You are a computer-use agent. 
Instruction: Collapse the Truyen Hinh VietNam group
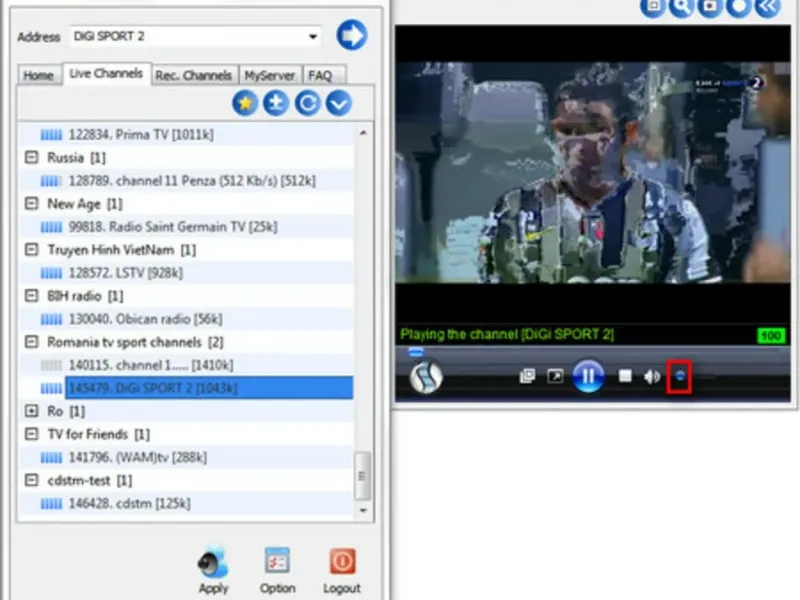click(32, 249)
